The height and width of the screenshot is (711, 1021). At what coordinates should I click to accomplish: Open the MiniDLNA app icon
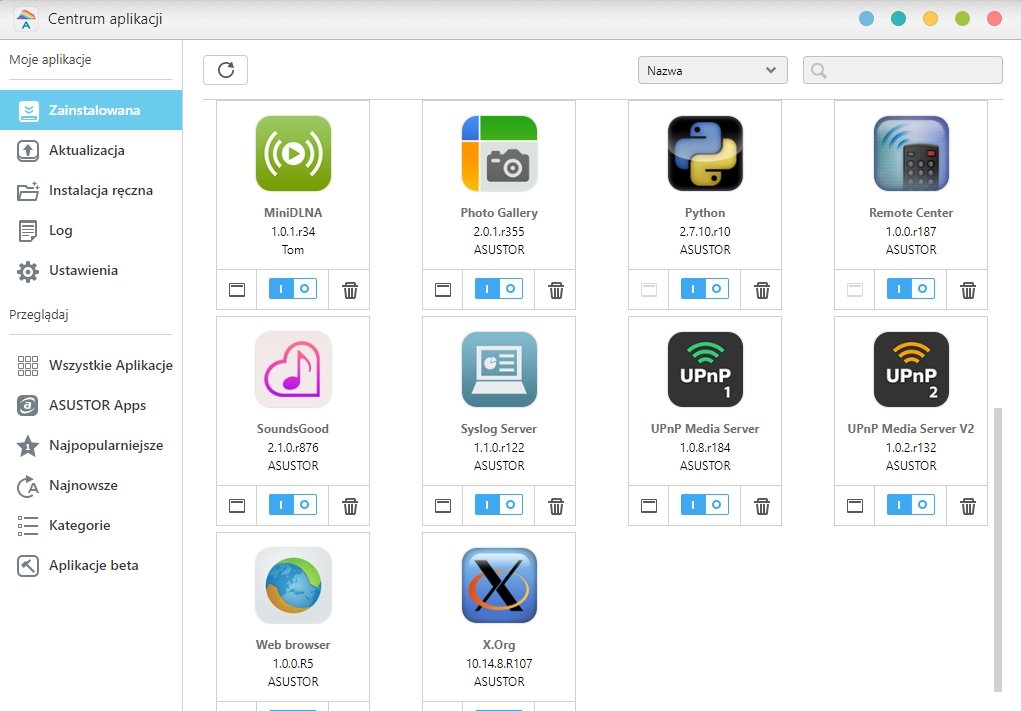click(x=293, y=154)
